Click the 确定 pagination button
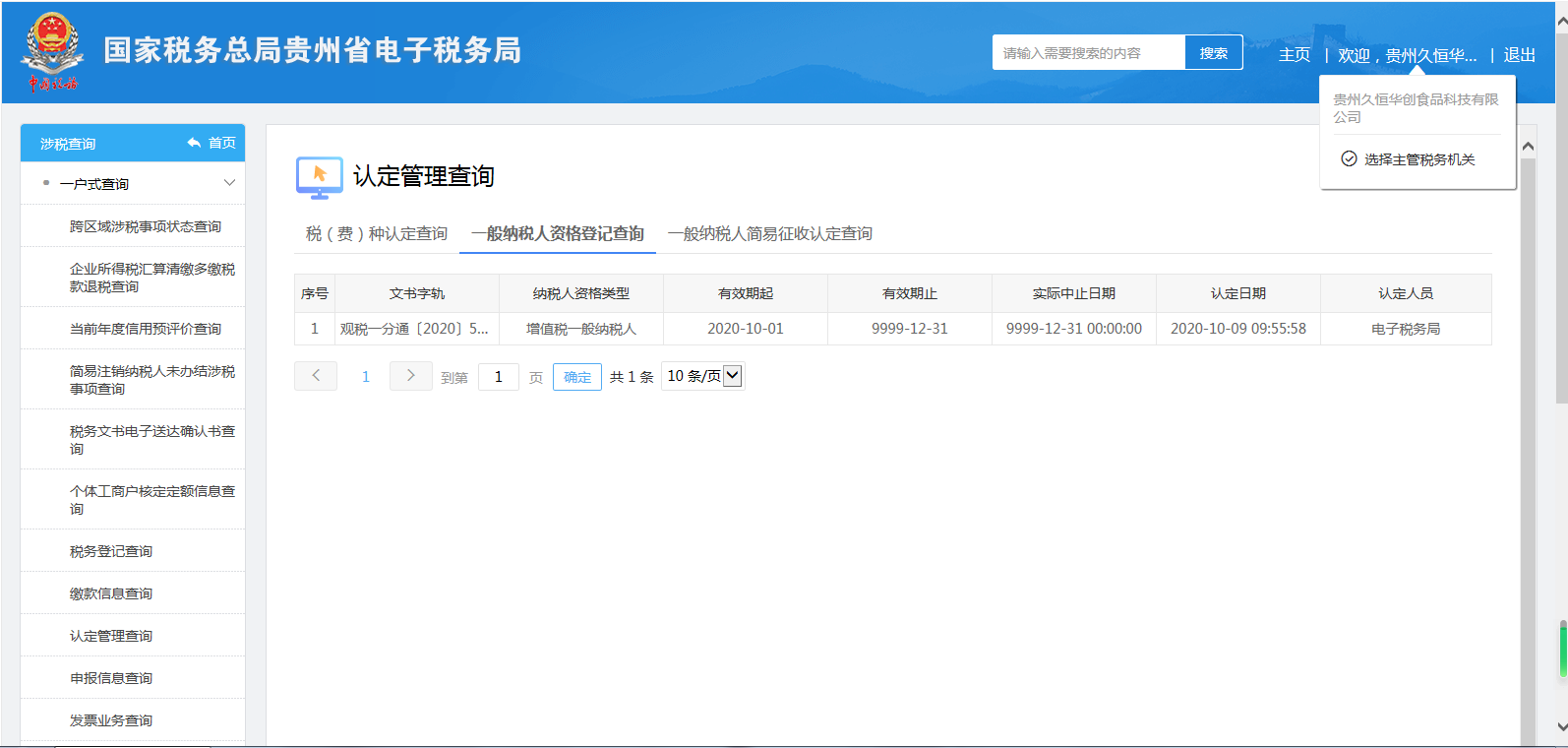1568x748 pixels. (x=577, y=377)
